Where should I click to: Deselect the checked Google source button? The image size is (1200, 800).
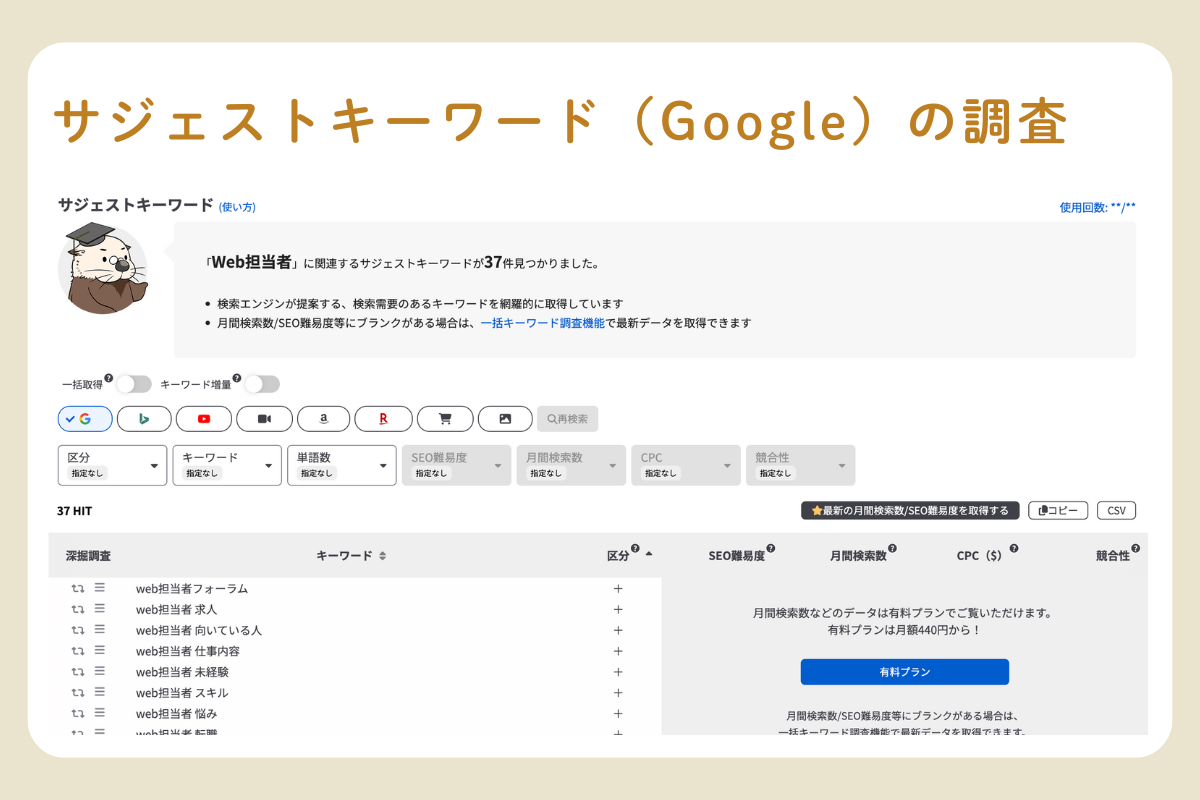[x=84, y=419]
